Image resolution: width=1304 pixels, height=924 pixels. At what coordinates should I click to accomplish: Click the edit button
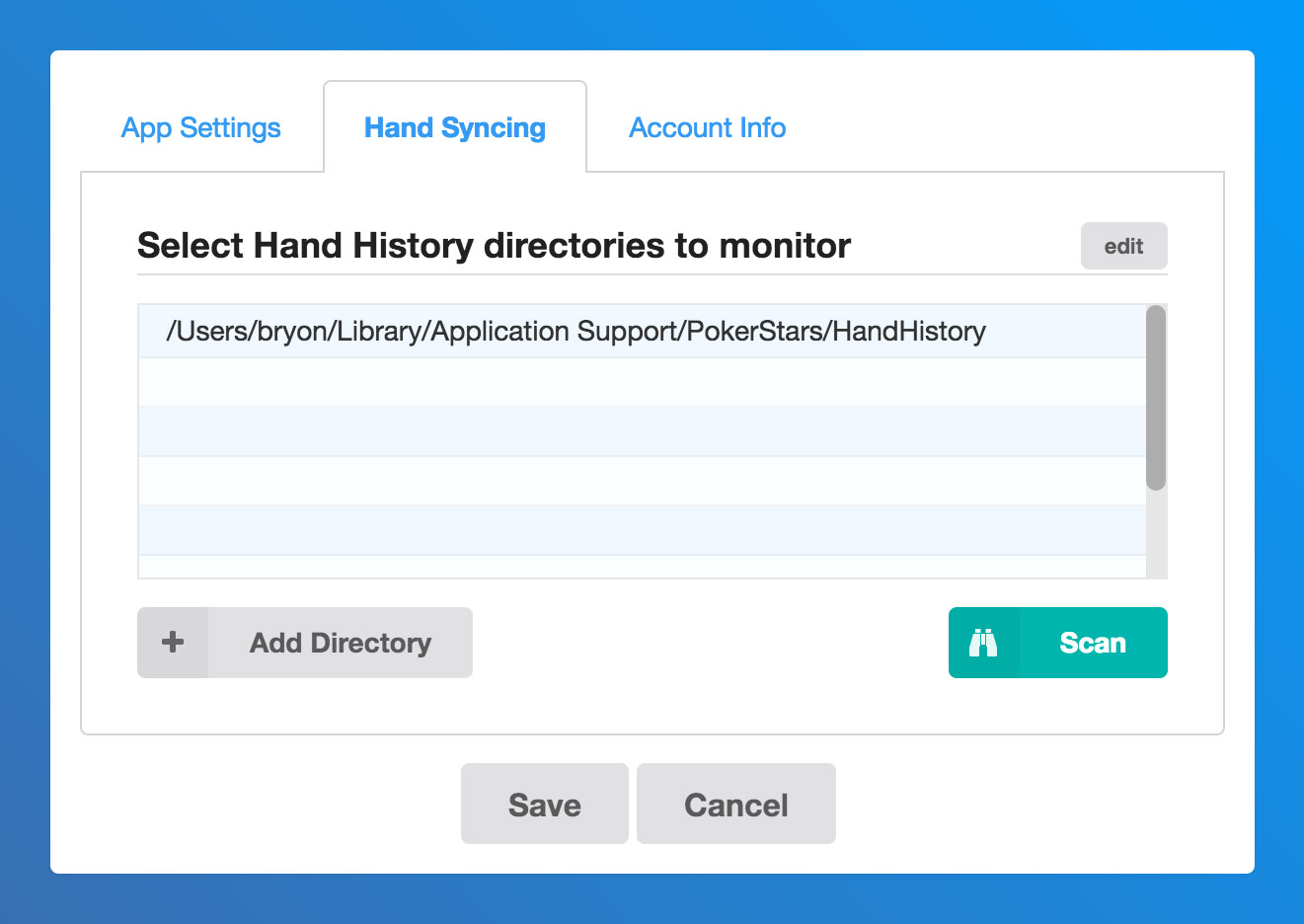click(1123, 246)
